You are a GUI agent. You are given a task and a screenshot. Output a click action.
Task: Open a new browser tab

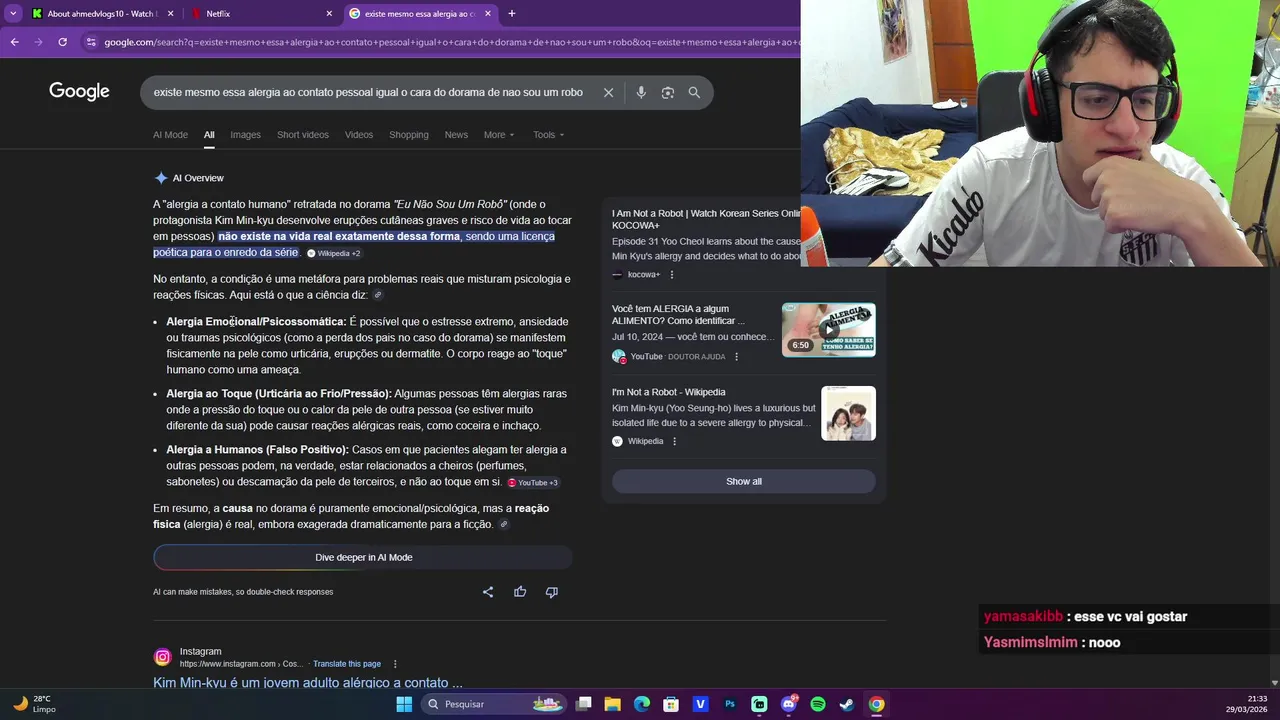point(512,14)
